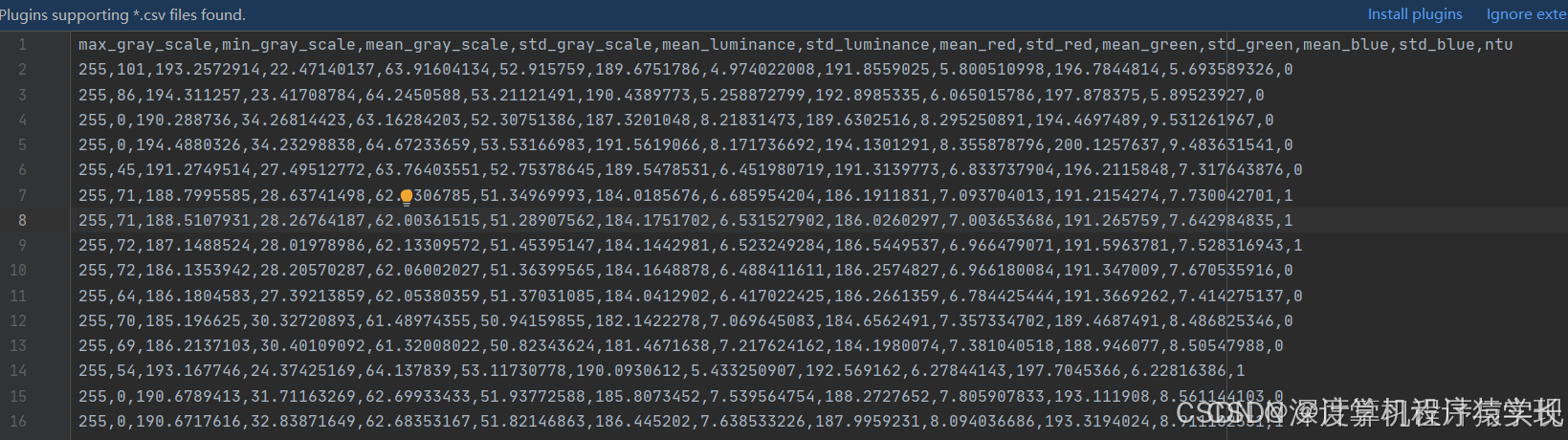The width and height of the screenshot is (1568, 440).
Task: Select line number 1 in the gutter
Action: click(x=22, y=44)
